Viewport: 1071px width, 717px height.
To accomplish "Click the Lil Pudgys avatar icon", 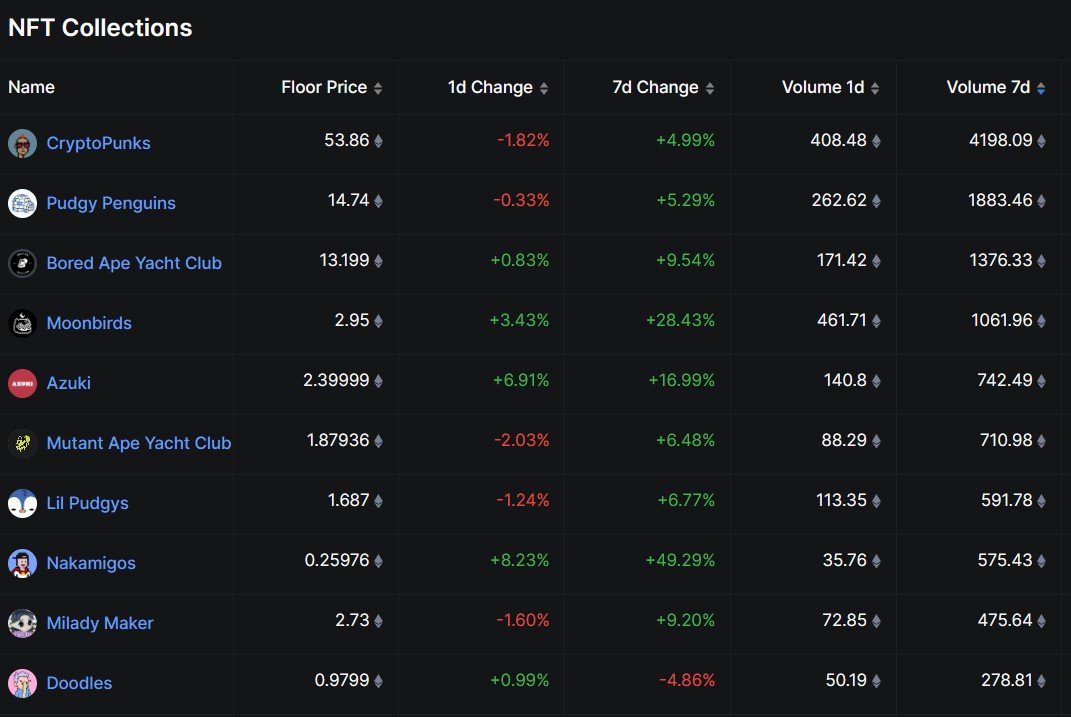I will [22, 502].
